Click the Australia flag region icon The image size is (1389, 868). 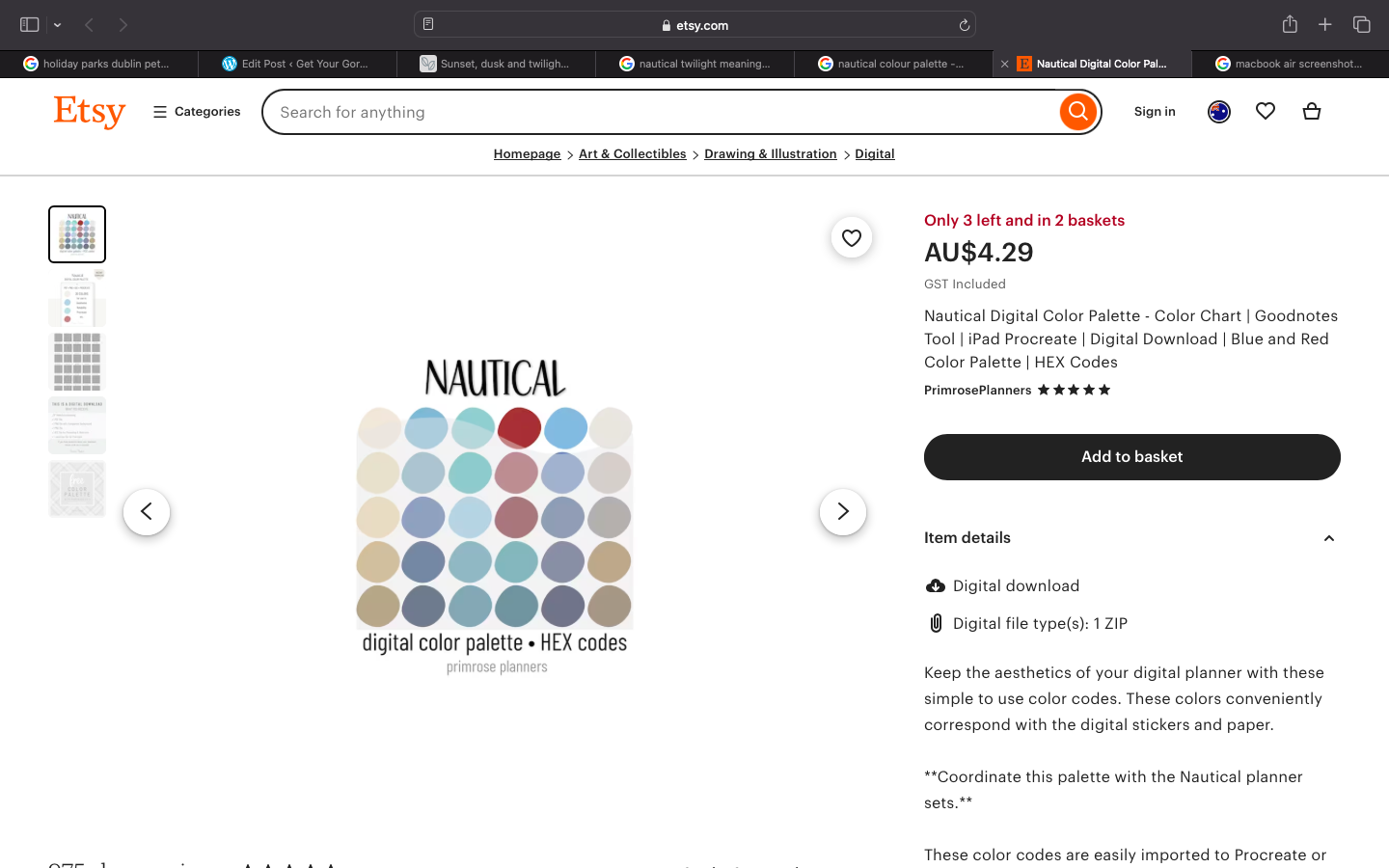(x=1219, y=112)
